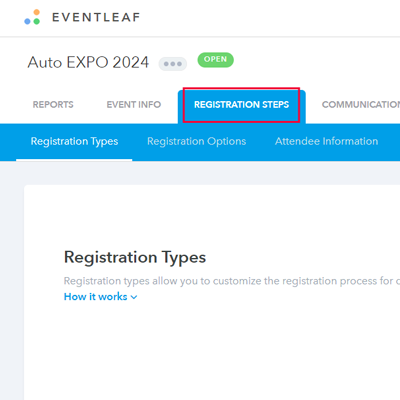Click the EVENTLEAF brand name text
Image resolution: width=400 pixels, height=400 pixels.
click(96, 17)
